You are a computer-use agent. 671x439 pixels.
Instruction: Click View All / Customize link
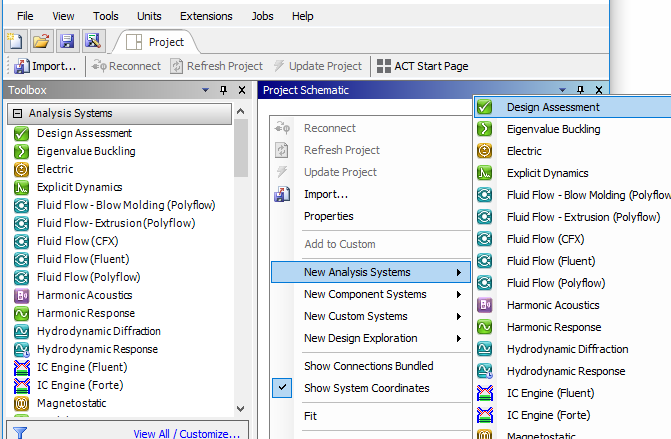pos(186,434)
